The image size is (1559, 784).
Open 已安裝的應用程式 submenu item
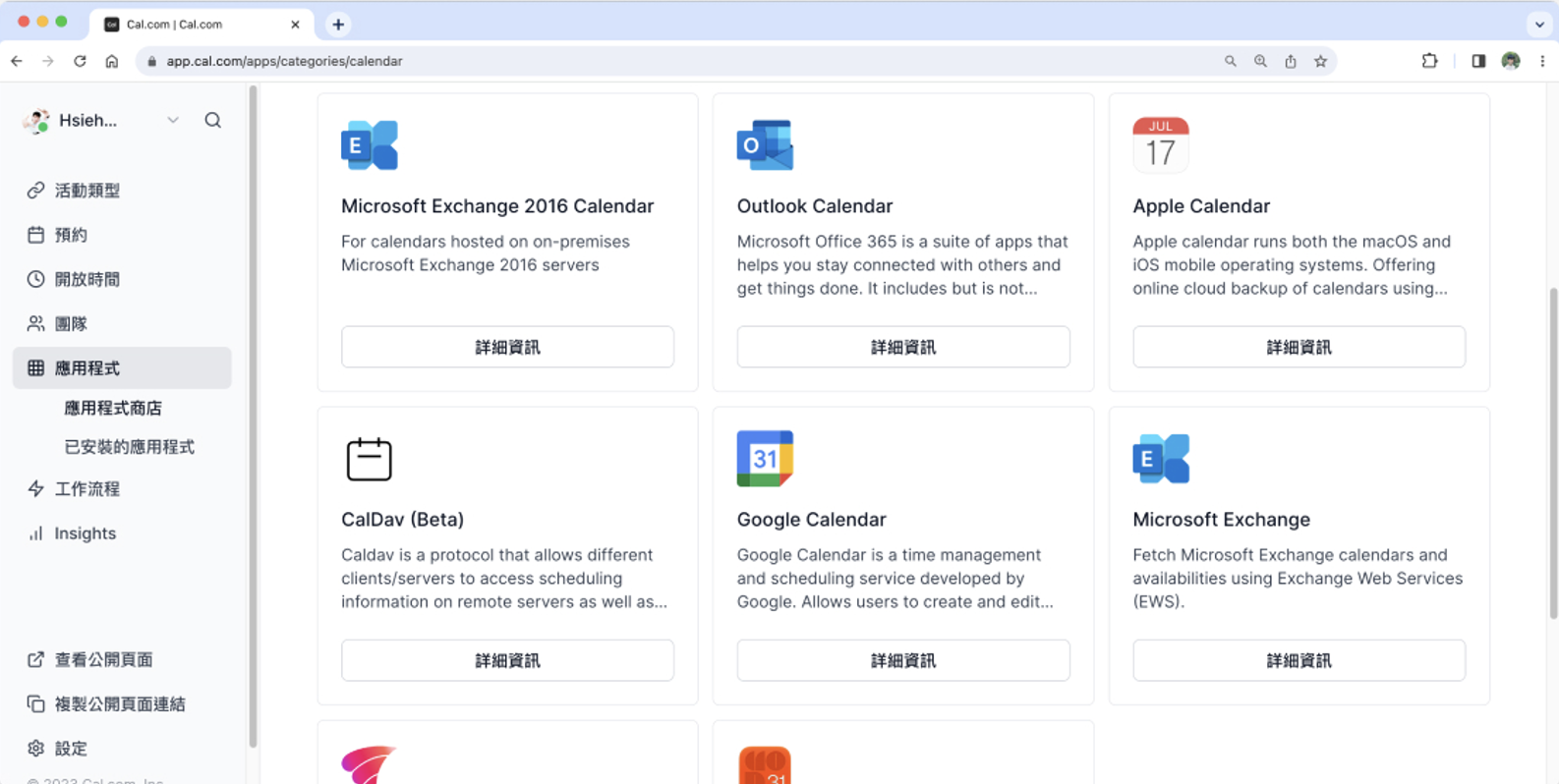[129, 447]
